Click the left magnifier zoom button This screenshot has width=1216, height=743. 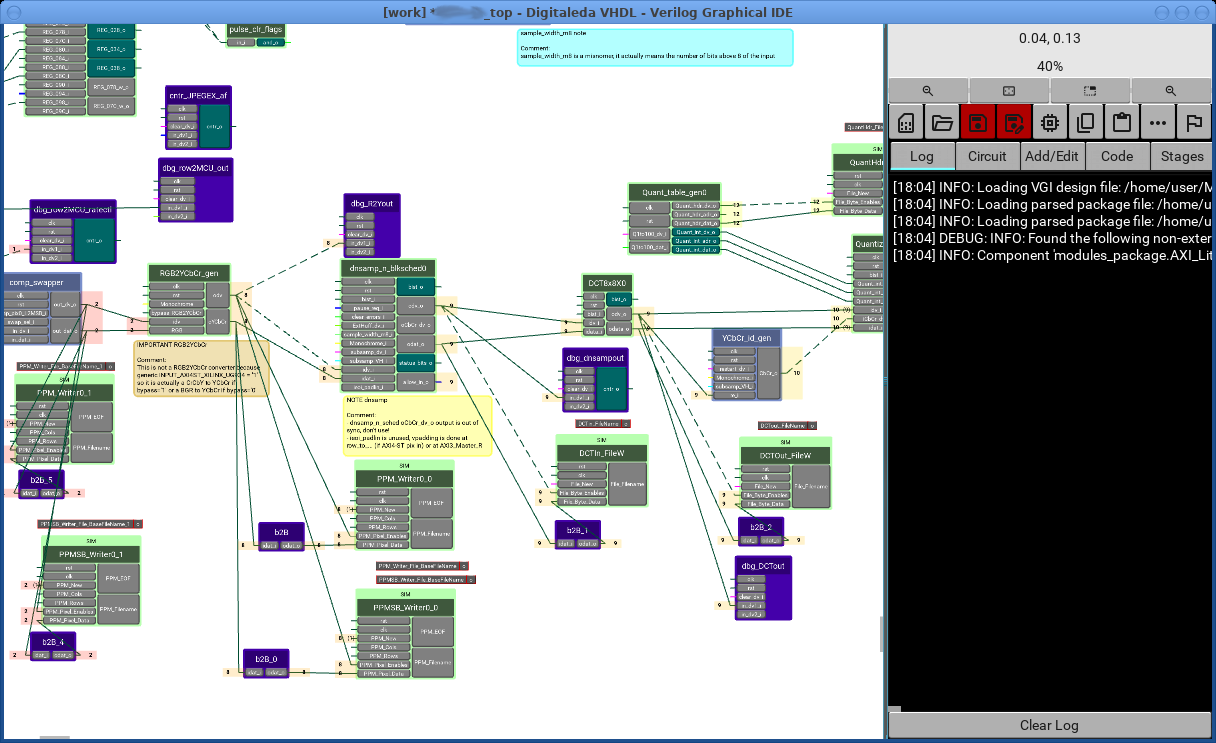(928, 90)
